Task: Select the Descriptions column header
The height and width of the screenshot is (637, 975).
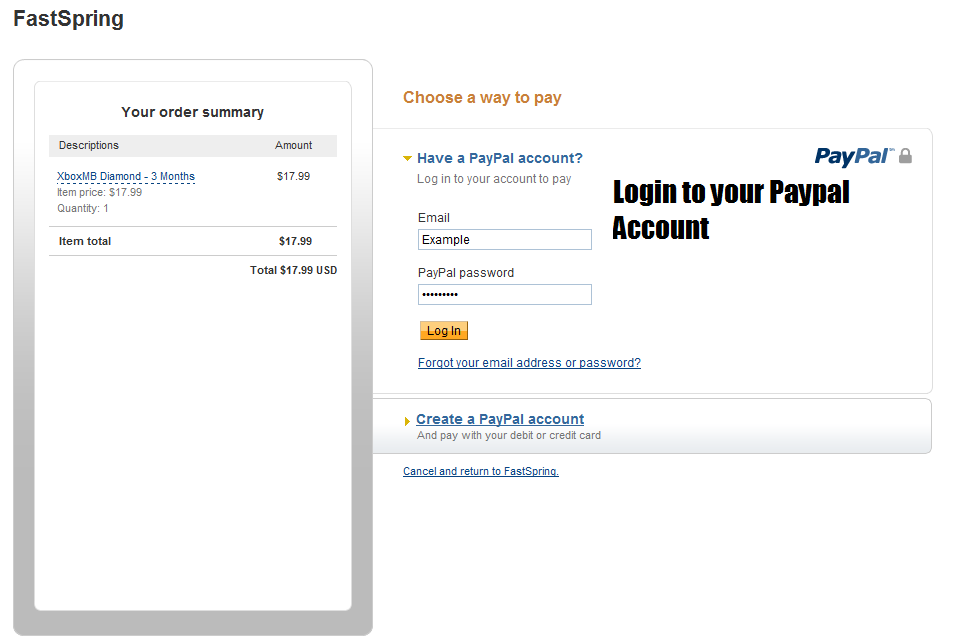Action: tap(89, 146)
